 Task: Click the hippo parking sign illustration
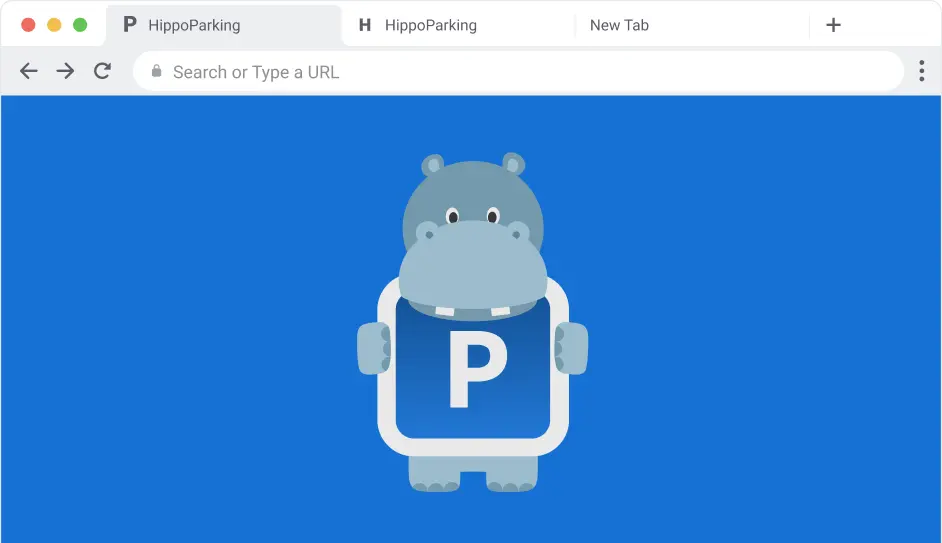tap(473, 322)
